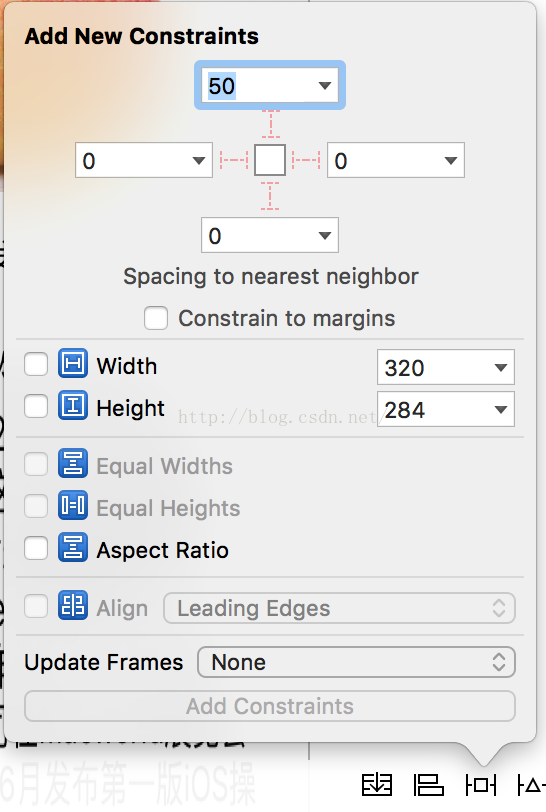Open the Embed In Stack button
Image resolution: width=546 pixels, height=812 pixels.
(x=377, y=785)
